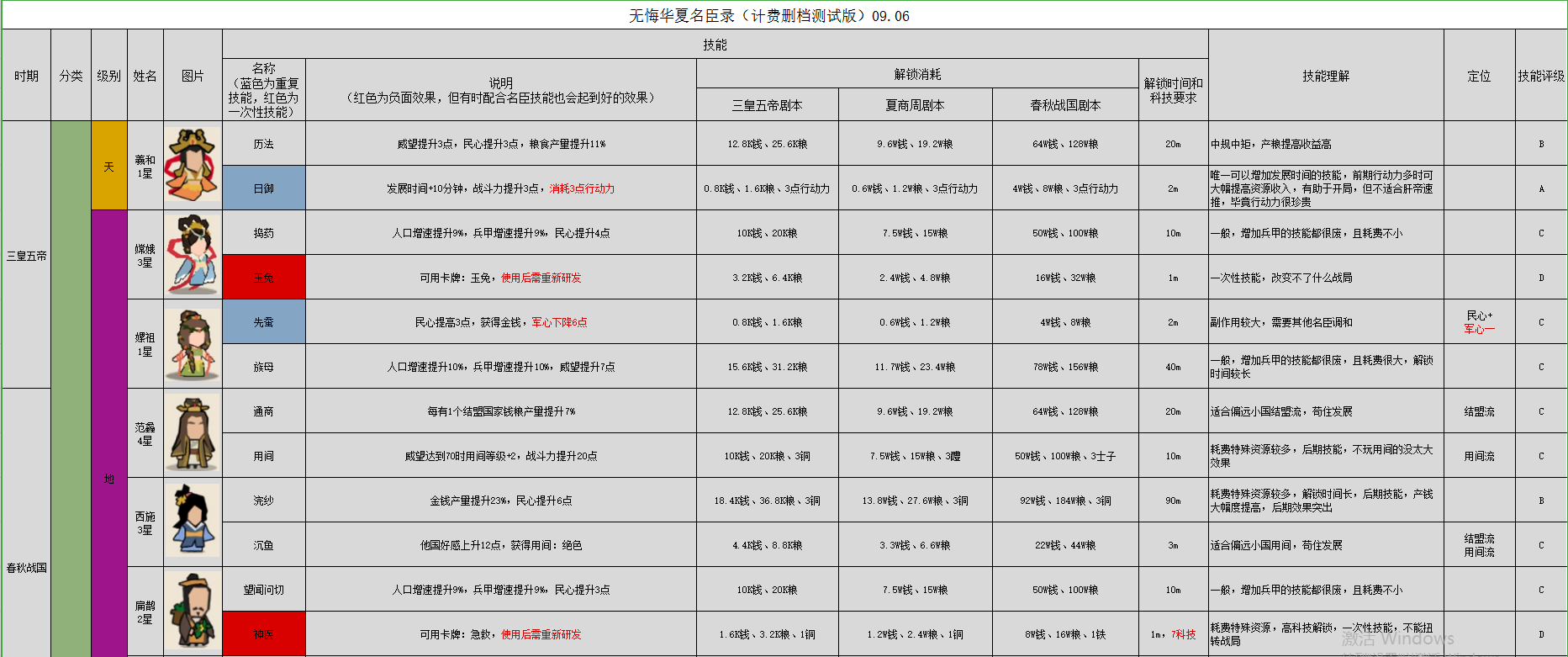1568x657 pixels.
Task: Click description 威望提升3点,民心提升3点,粮食产量提升11%
Action: [x=501, y=144]
